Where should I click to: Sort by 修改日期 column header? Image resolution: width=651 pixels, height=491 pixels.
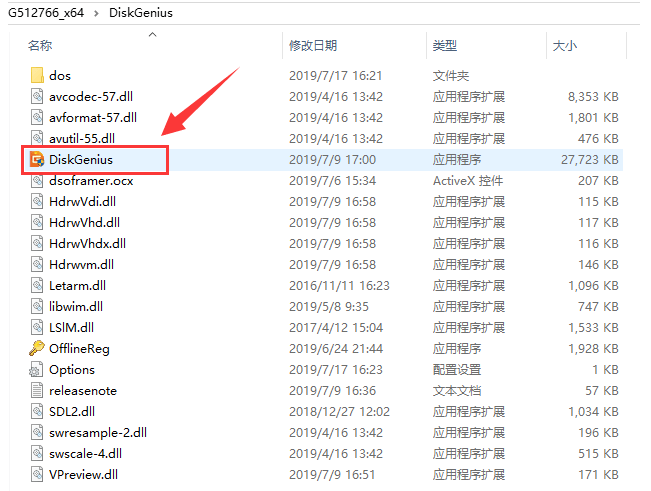(312, 45)
